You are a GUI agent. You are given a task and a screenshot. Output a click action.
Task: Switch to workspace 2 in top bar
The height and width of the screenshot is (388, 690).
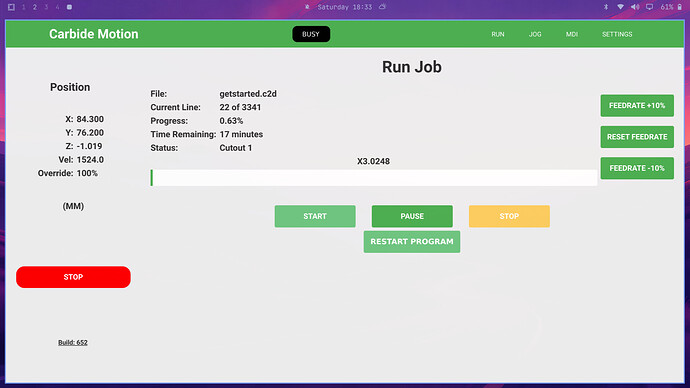click(35, 7)
